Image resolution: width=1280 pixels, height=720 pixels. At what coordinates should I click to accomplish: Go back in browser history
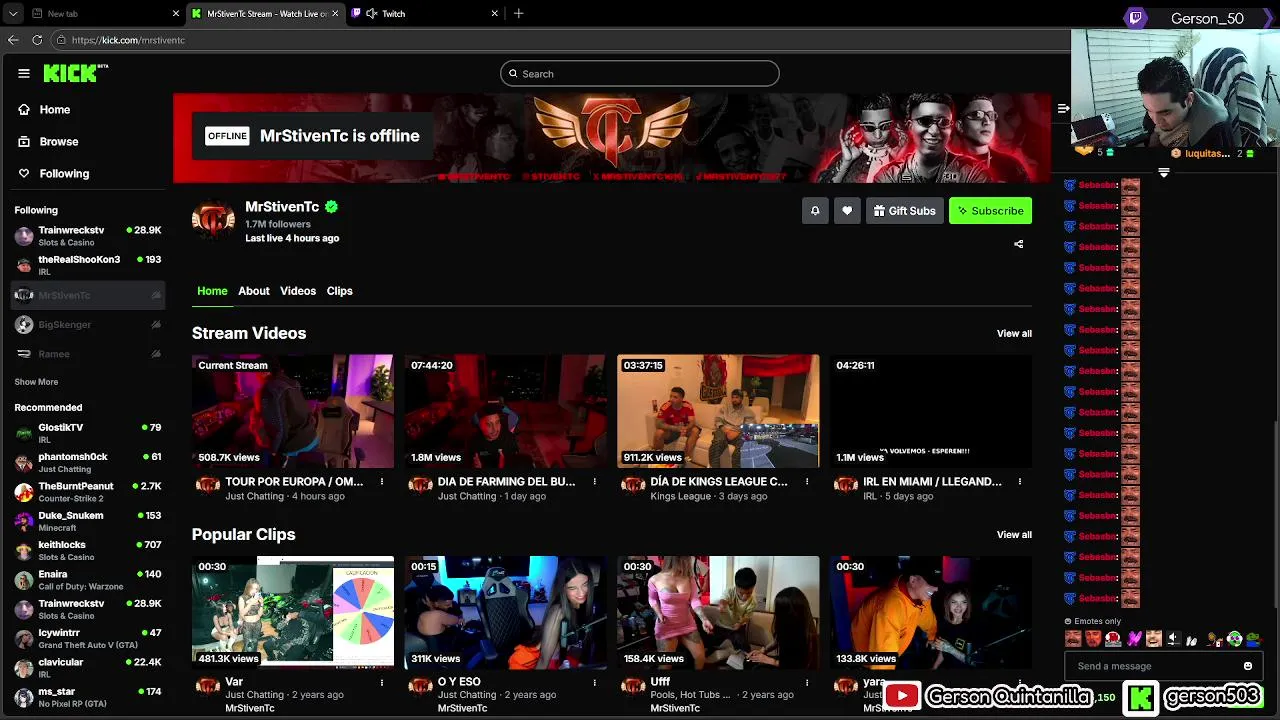[x=13, y=40]
